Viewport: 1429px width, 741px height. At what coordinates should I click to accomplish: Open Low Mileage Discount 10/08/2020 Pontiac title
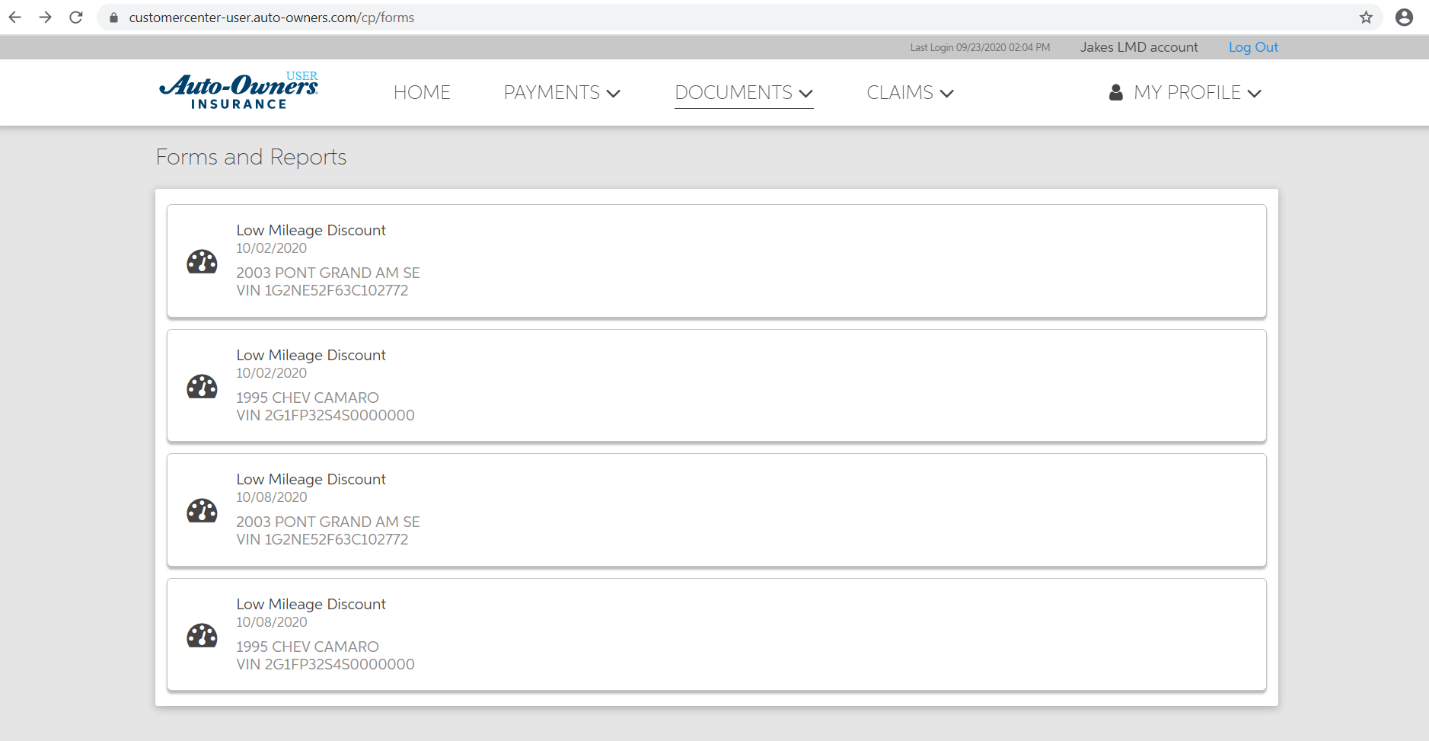pos(311,479)
